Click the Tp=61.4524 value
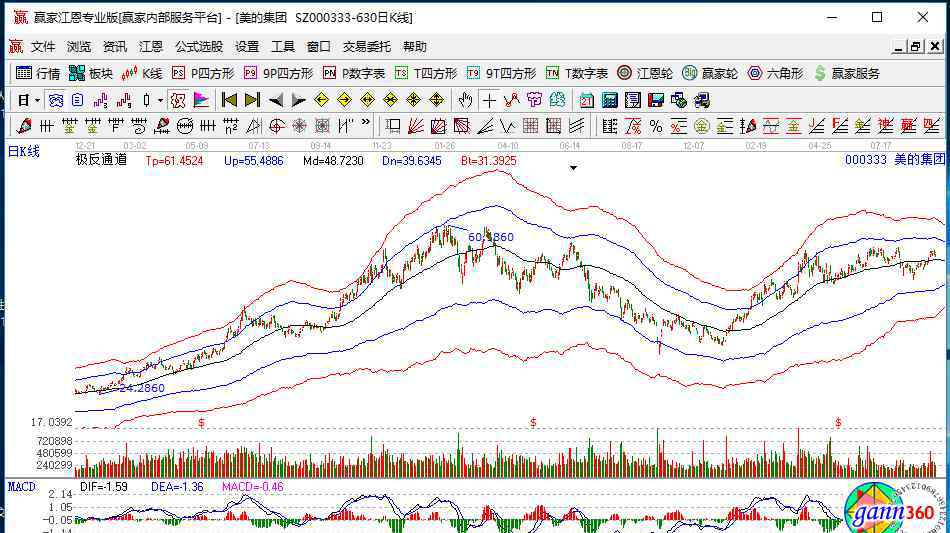The height and width of the screenshot is (533, 950). 174,161
